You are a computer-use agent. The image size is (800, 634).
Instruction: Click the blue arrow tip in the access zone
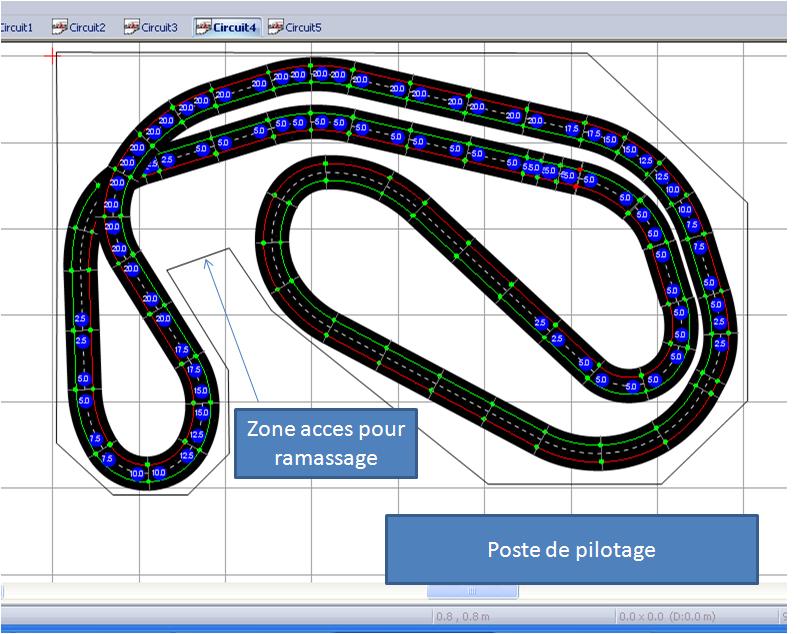[207, 261]
